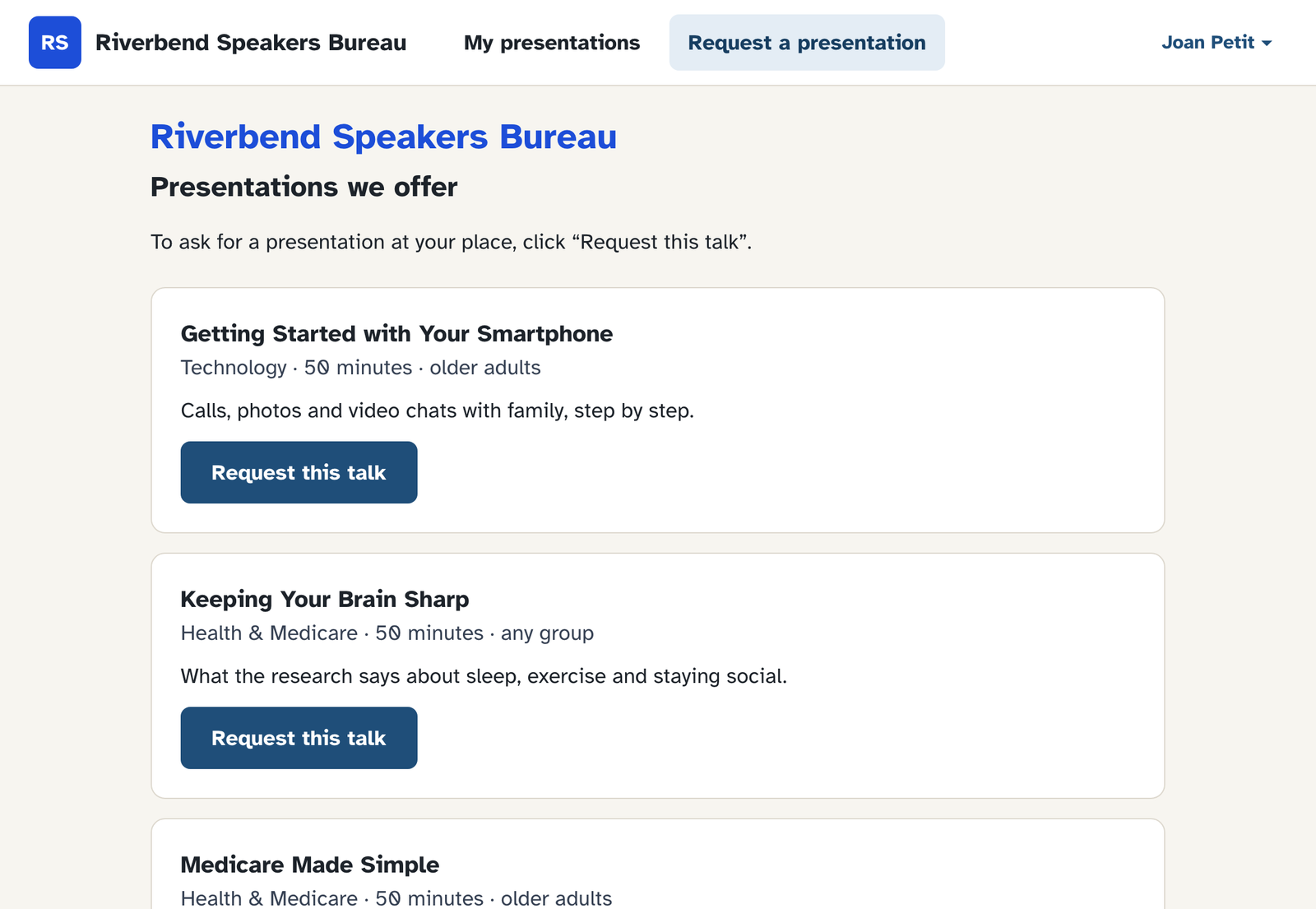Click the Presentations we offer heading

coord(304,187)
